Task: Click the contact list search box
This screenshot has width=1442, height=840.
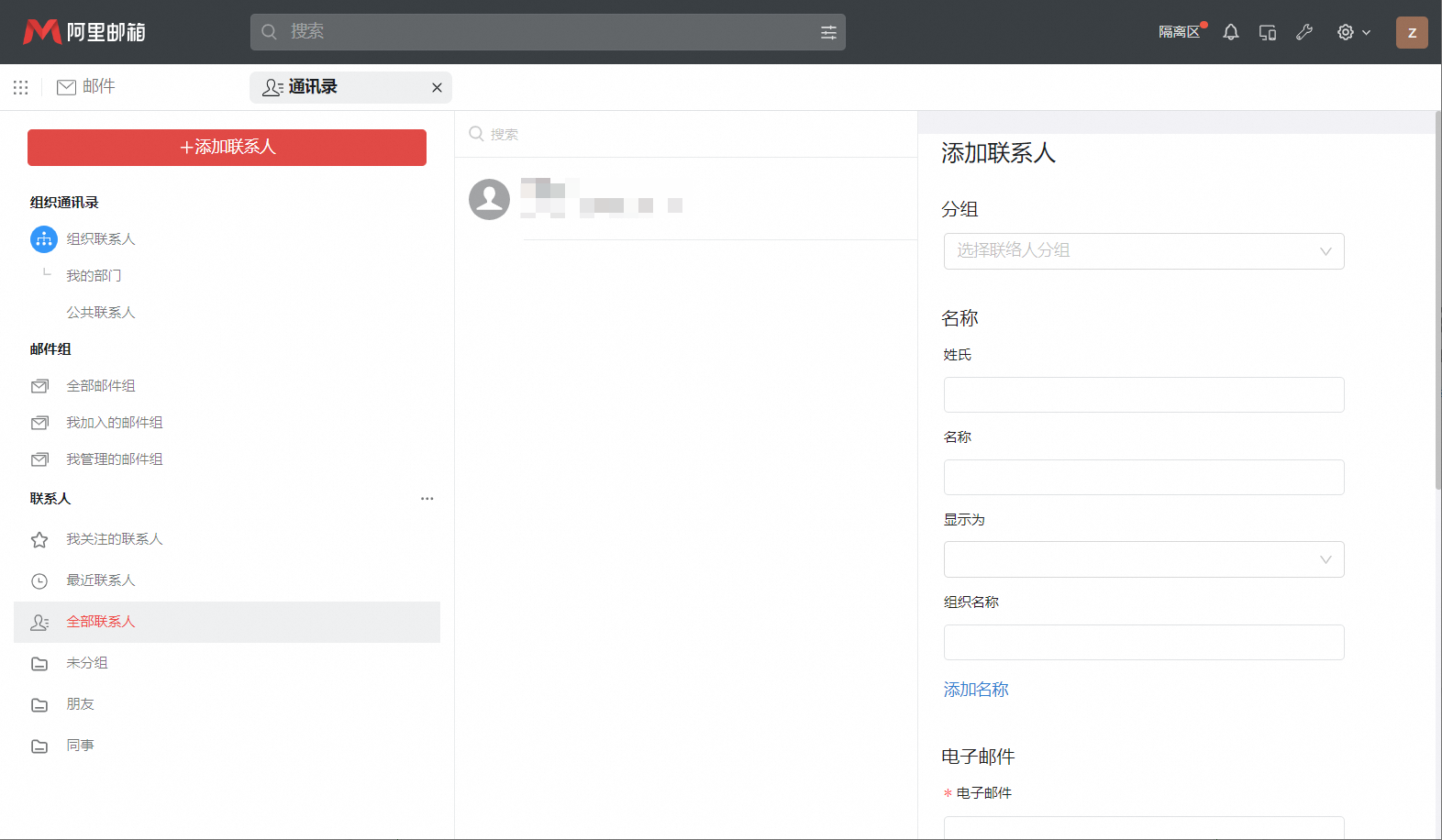Action: click(x=688, y=134)
